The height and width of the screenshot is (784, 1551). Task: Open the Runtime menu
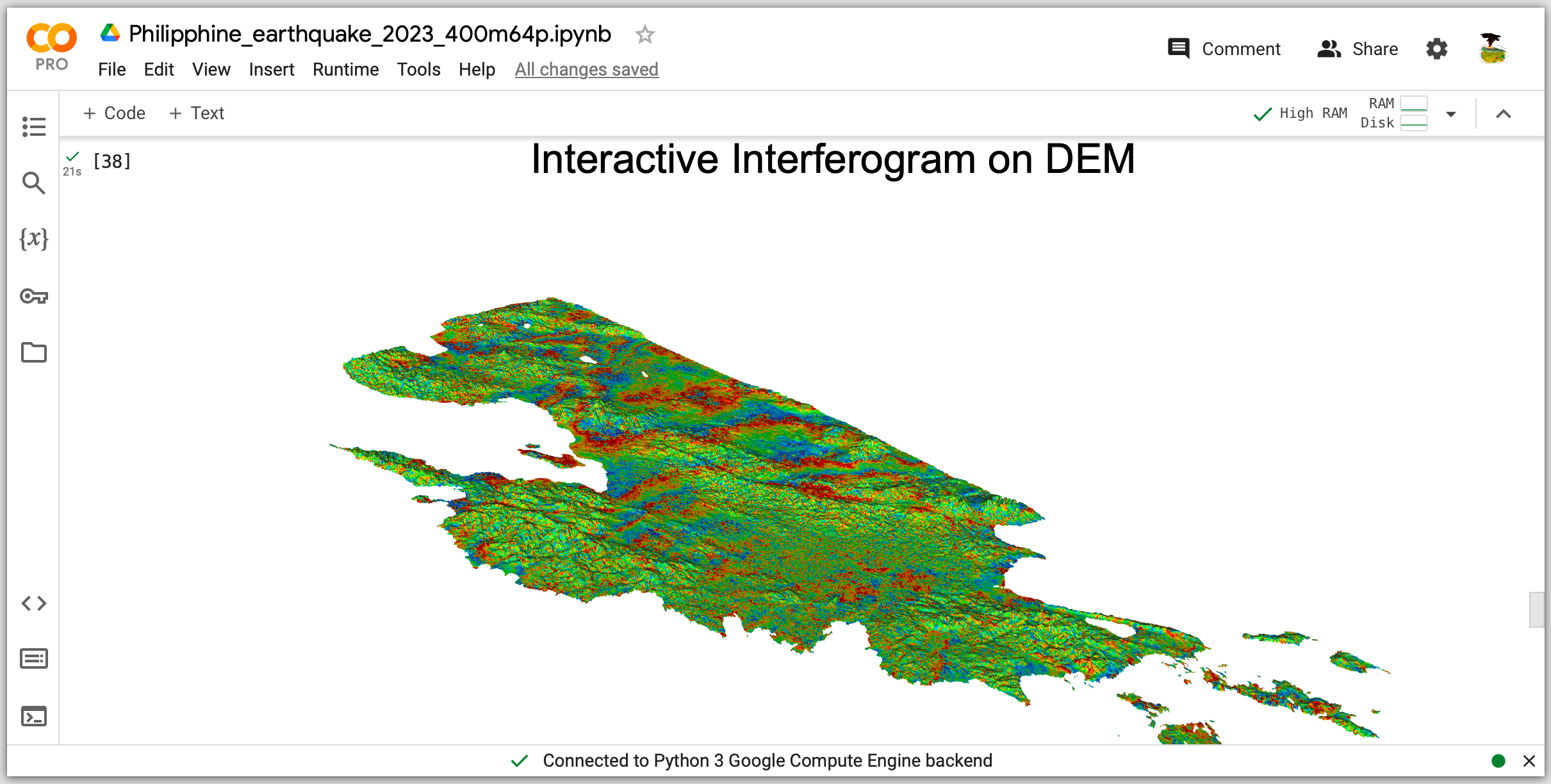point(345,69)
